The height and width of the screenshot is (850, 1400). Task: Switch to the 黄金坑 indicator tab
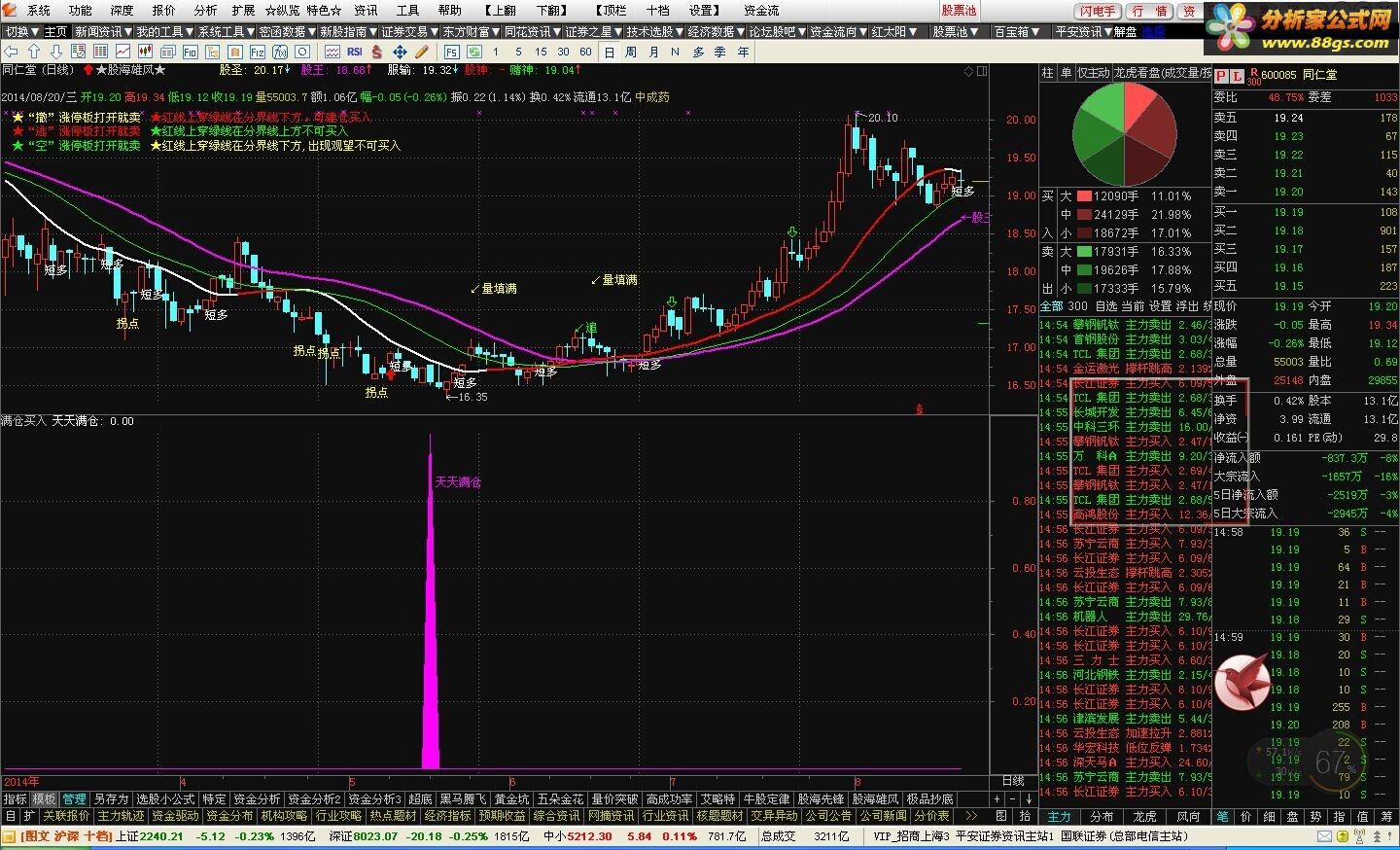pyautogui.click(x=511, y=799)
